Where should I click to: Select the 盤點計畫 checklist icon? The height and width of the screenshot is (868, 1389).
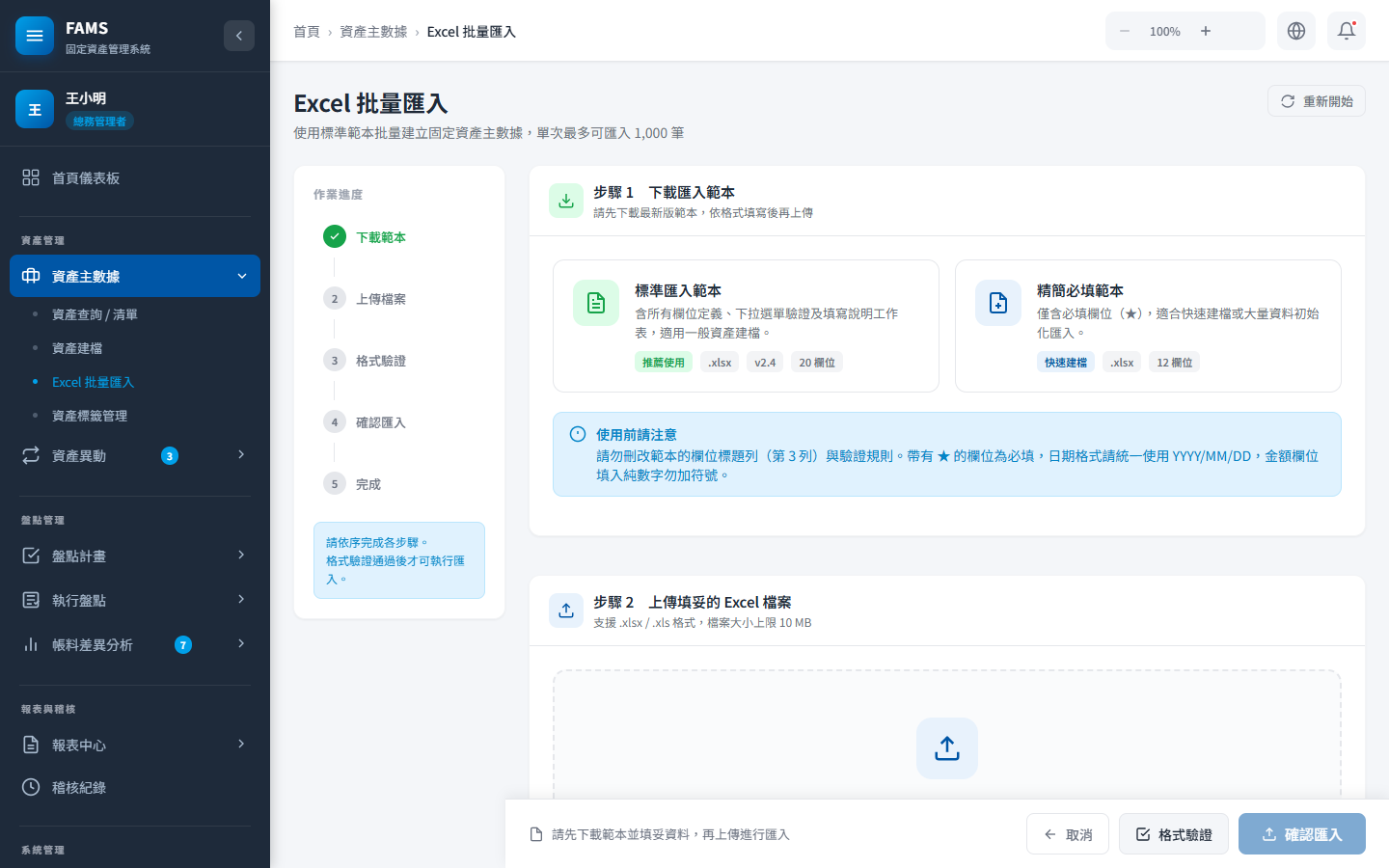coord(30,556)
